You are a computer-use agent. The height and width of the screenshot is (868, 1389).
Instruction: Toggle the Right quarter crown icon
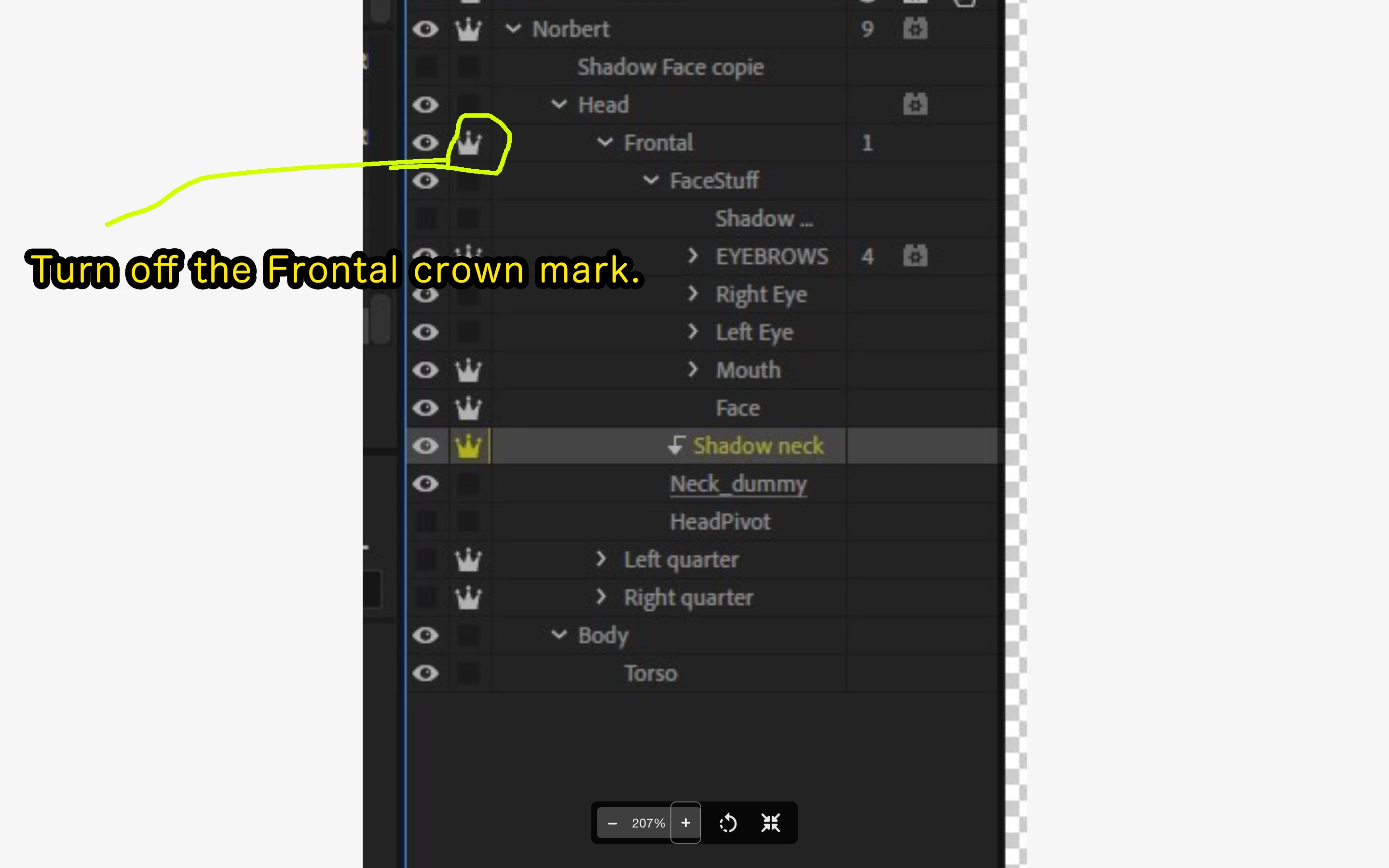[x=468, y=597]
